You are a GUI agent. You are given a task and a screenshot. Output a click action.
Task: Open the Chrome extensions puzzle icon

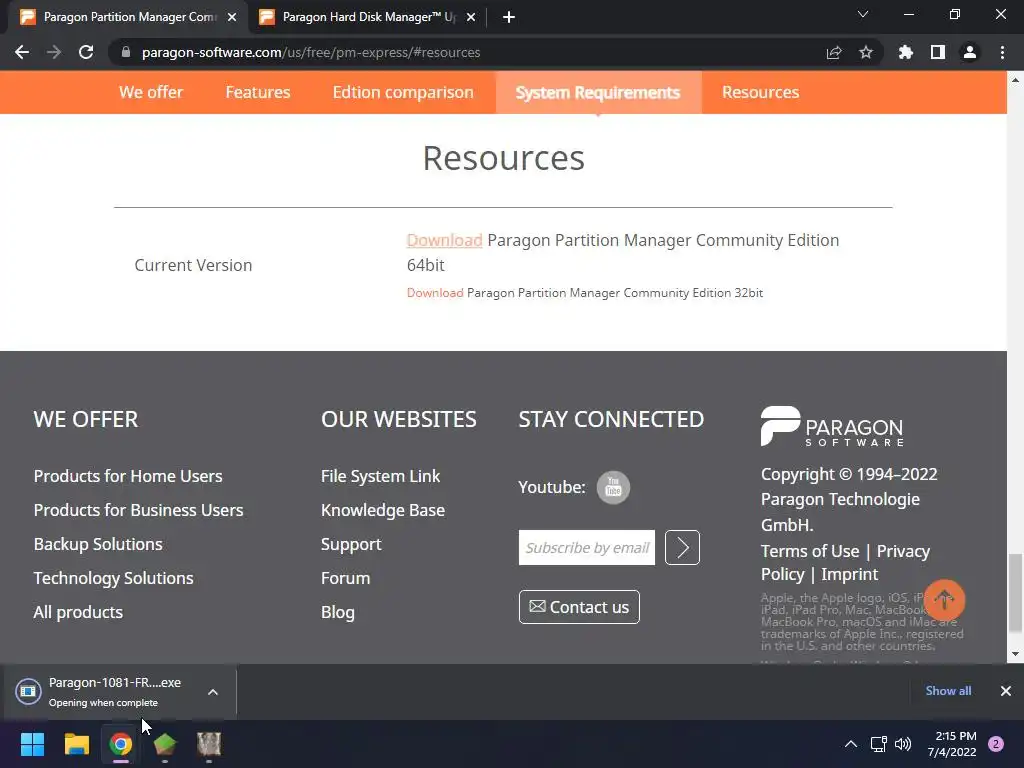(905, 52)
